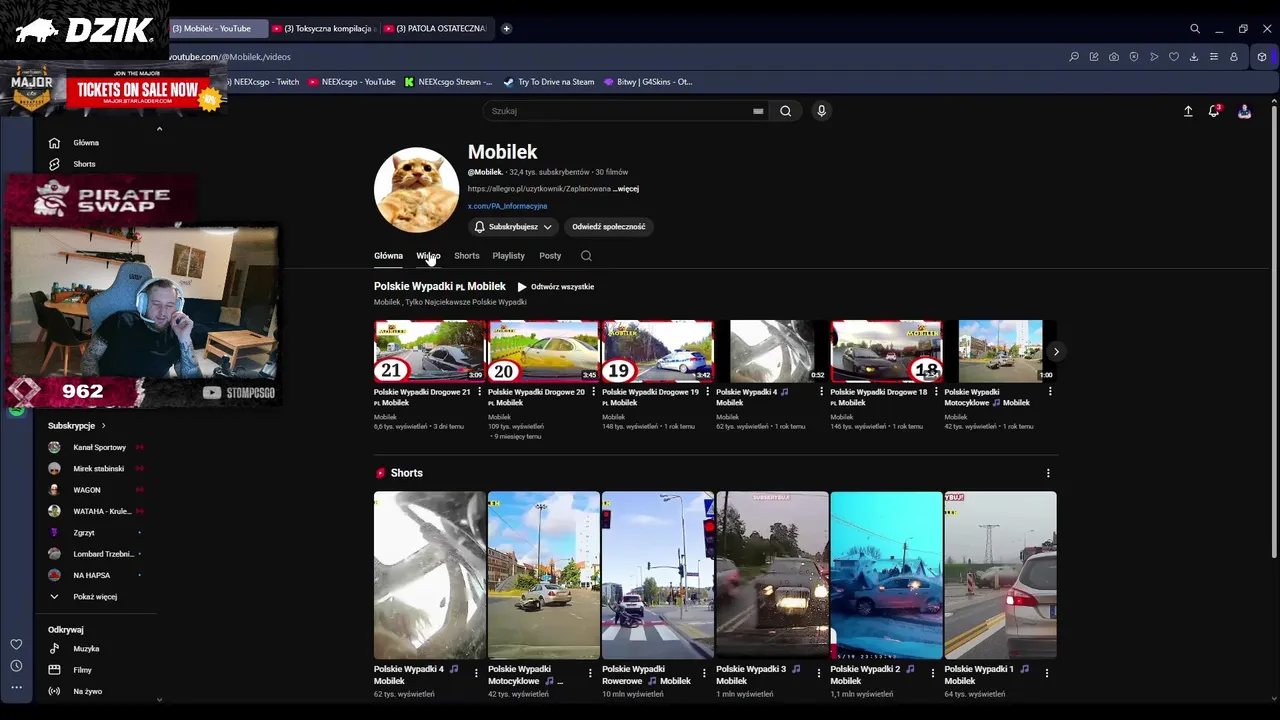Take a snapshot with browser camera icon
Screen dimensions: 1280x720
coord(1114,57)
